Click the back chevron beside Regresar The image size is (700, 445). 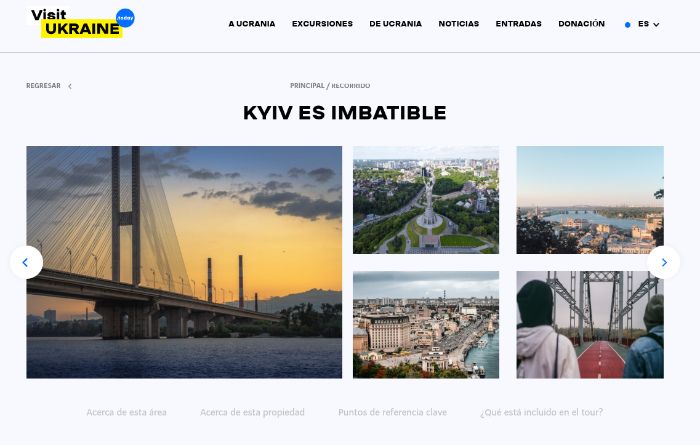(70, 86)
